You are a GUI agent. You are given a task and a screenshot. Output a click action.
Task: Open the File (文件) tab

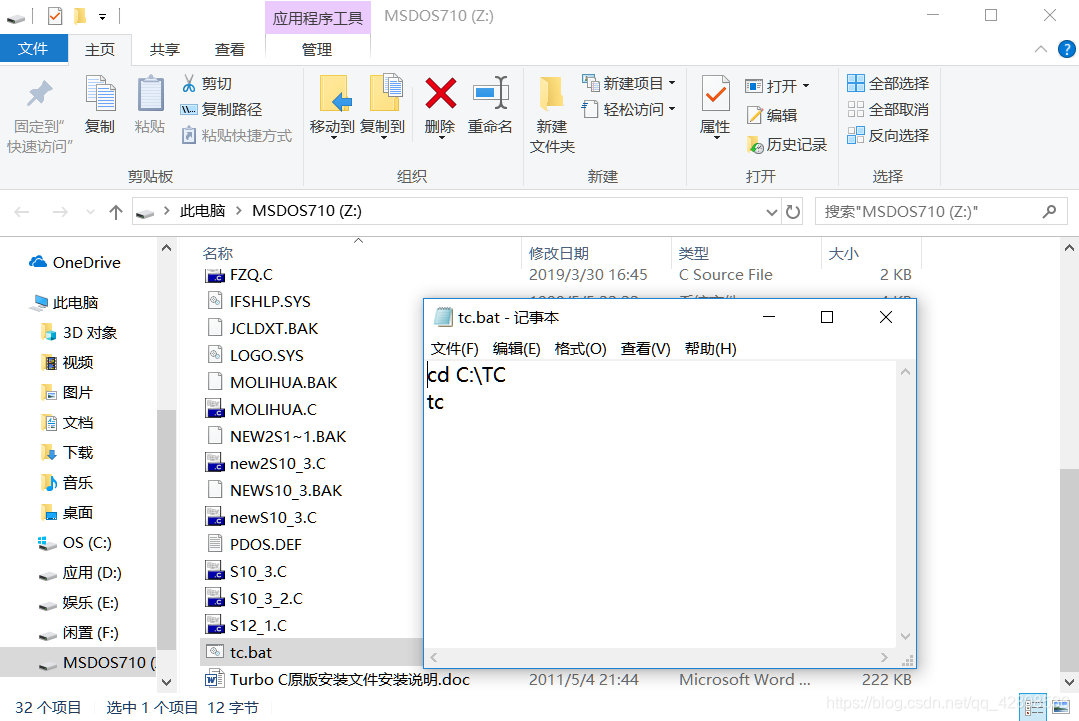pos(33,49)
